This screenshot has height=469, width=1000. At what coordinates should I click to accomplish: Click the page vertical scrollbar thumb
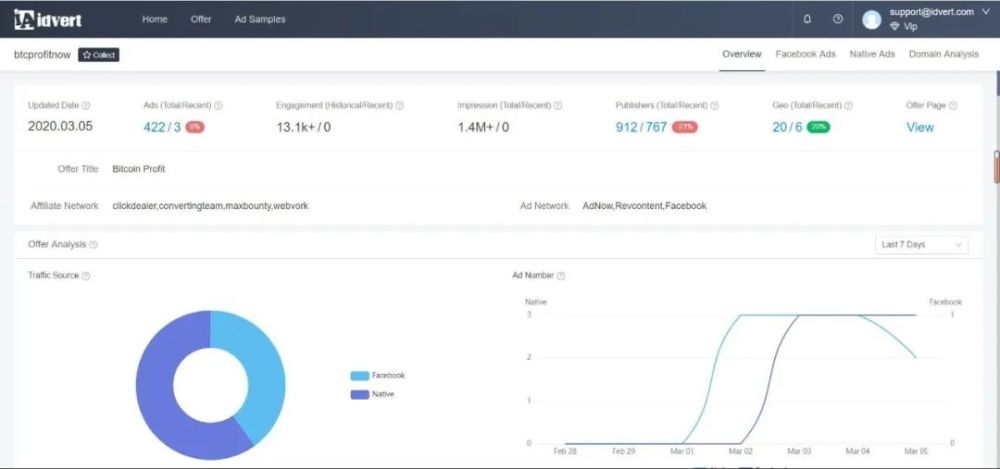pyautogui.click(x=996, y=167)
